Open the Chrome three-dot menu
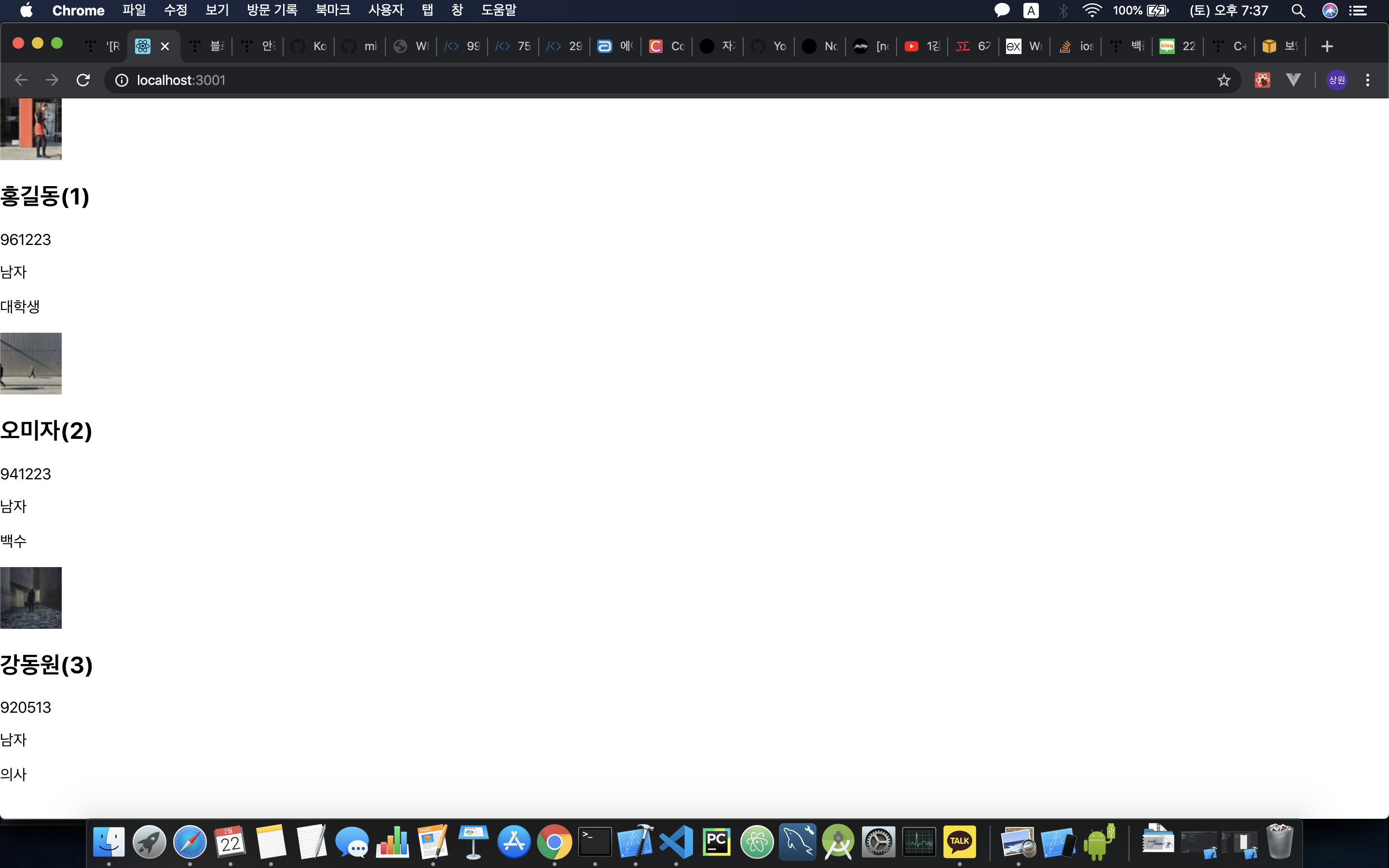 pos(1368,80)
